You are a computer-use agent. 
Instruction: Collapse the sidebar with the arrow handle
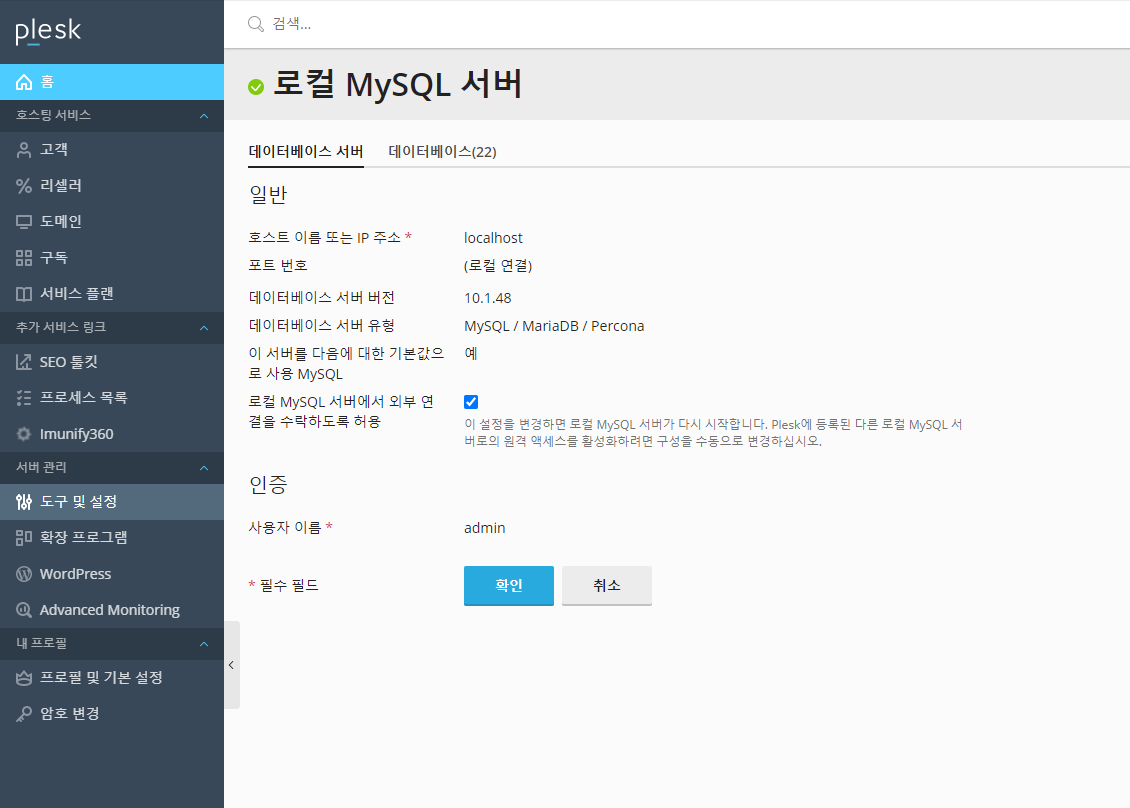[x=231, y=665]
